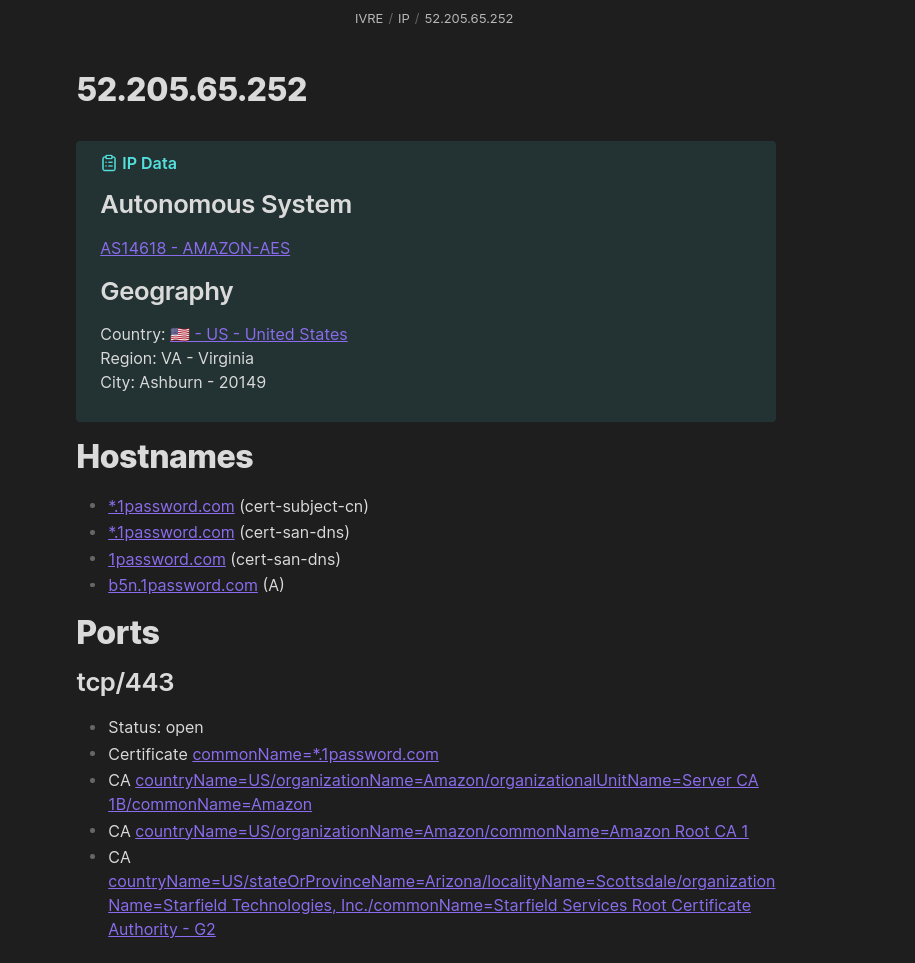915x963 pixels.
Task: Click the Amazon Root CA 1 link
Action: [441, 831]
